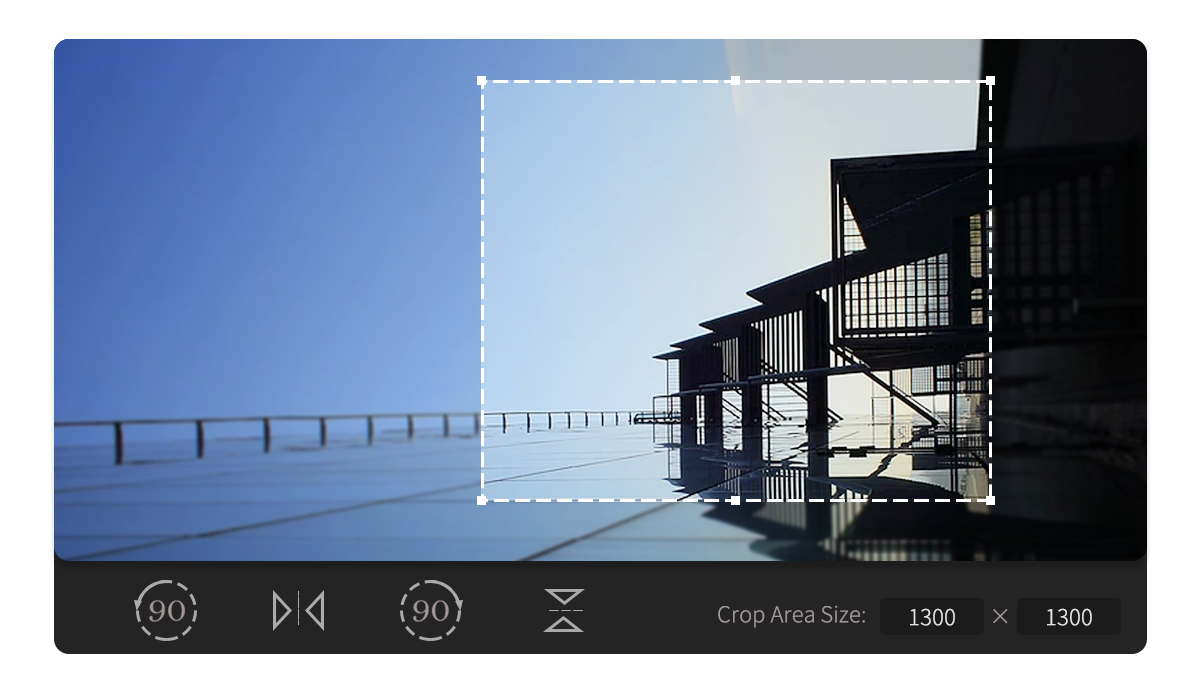Click the top-right crop corner handle
Screen dimensions: 1198x674
pyautogui.click(x=990, y=80)
